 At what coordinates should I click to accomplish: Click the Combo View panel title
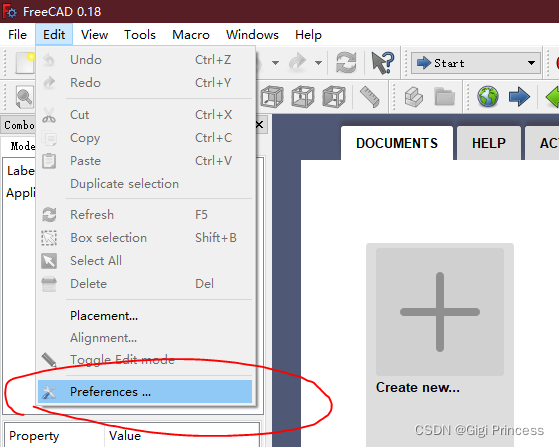pyautogui.click(x=19, y=125)
